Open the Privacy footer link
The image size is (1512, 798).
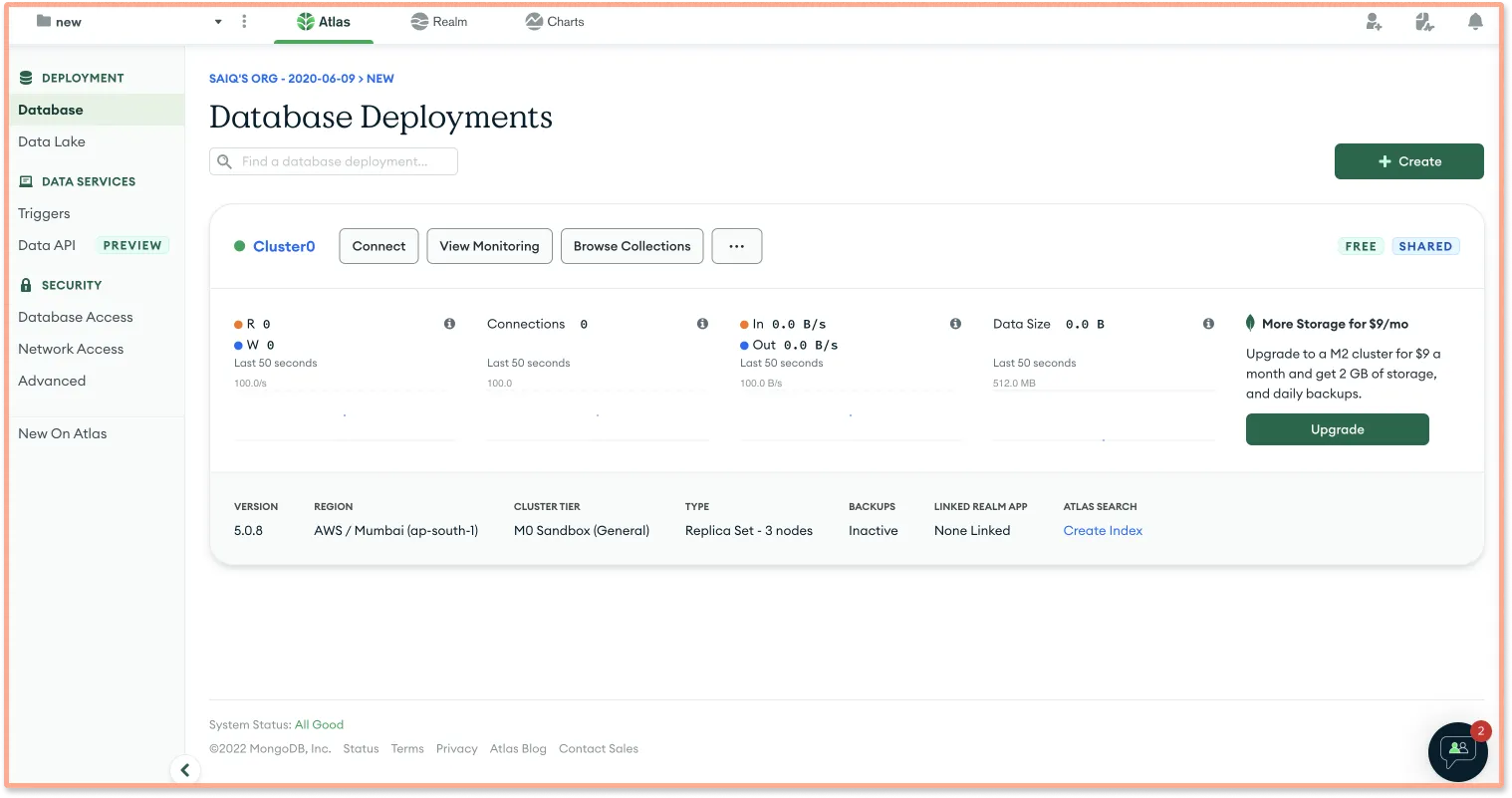(457, 748)
